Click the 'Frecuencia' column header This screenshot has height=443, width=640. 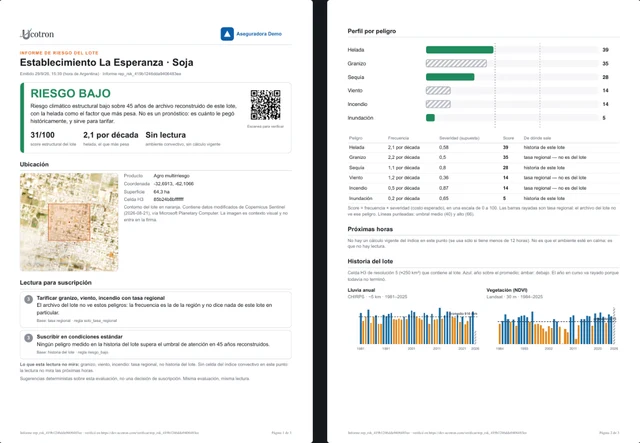398,138
